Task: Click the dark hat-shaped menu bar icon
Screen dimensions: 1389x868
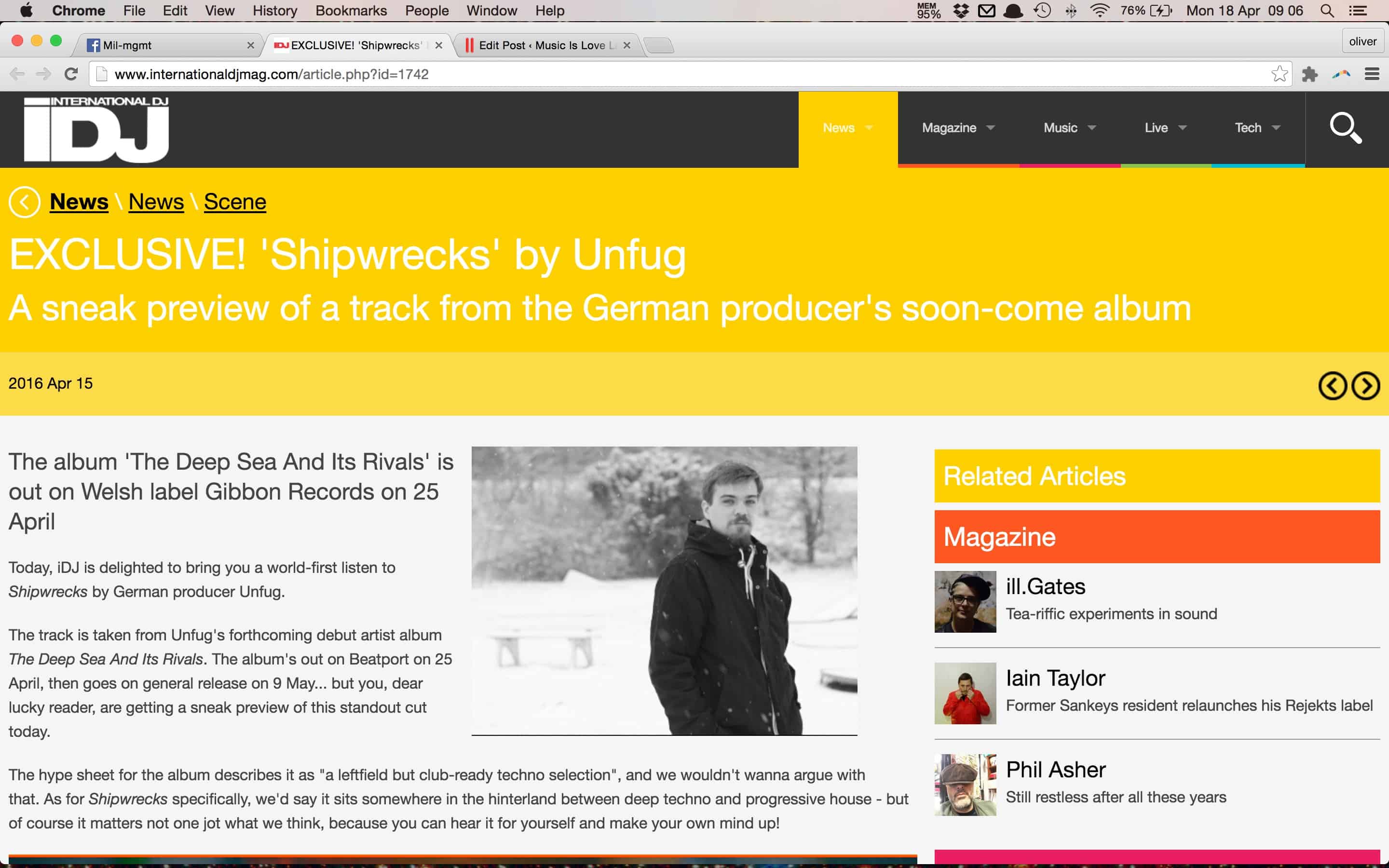Action: (x=1013, y=10)
